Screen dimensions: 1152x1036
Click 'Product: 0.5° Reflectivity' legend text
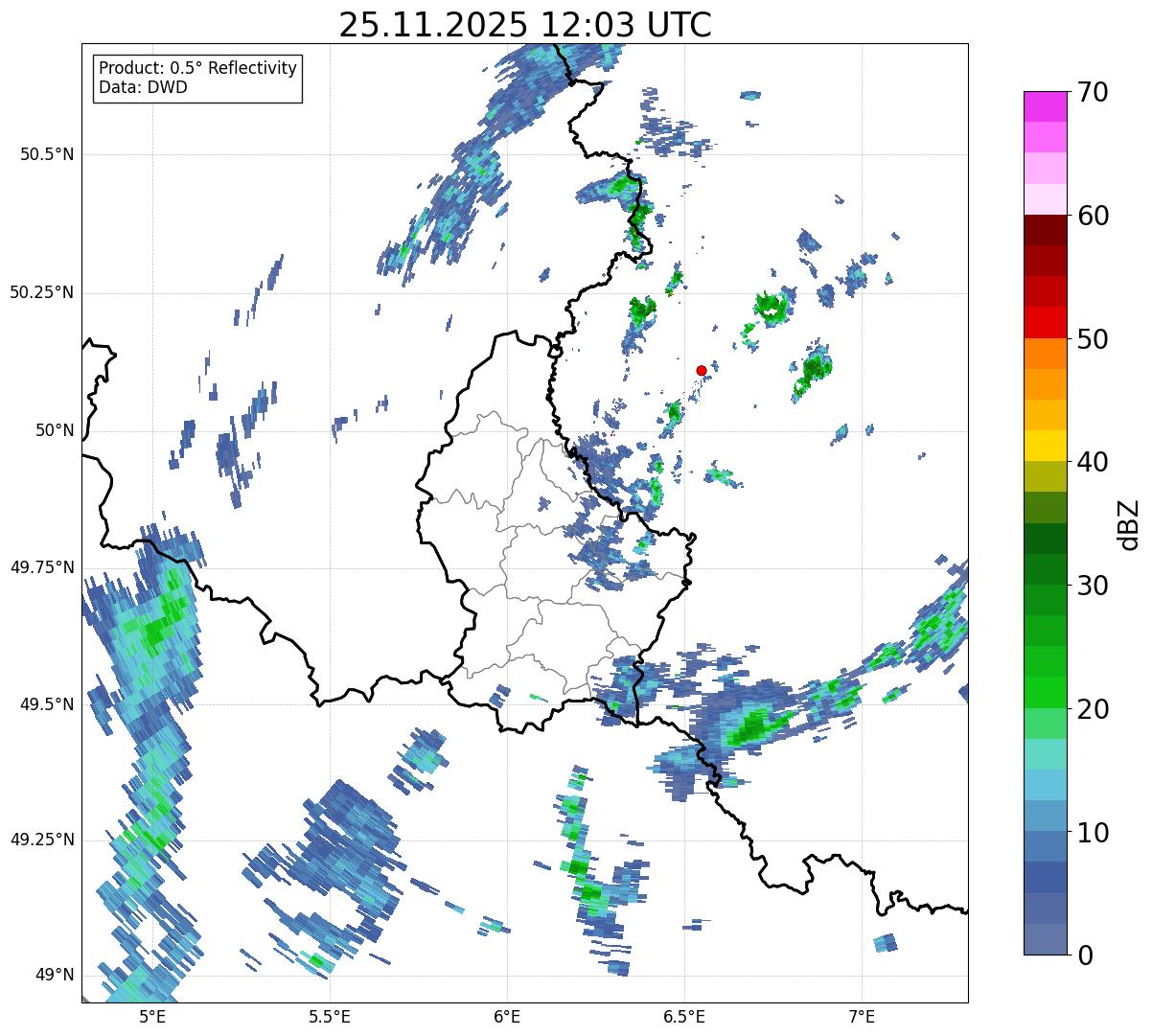click(x=197, y=69)
